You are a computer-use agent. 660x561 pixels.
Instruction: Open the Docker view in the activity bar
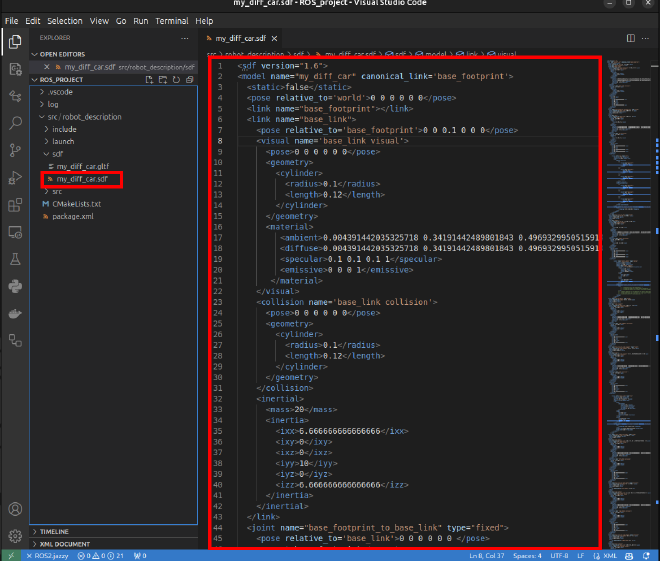click(x=15, y=314)
